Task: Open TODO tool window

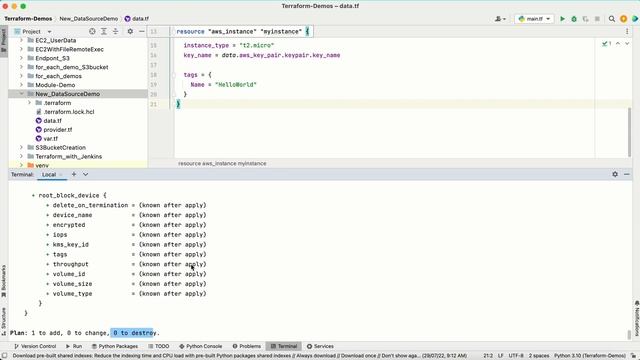Action: pos(159,346)
